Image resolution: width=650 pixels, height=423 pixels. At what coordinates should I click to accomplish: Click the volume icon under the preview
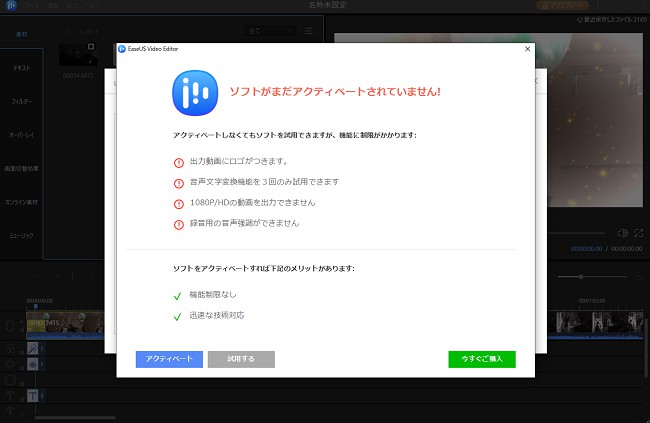[x=623, y=233]
